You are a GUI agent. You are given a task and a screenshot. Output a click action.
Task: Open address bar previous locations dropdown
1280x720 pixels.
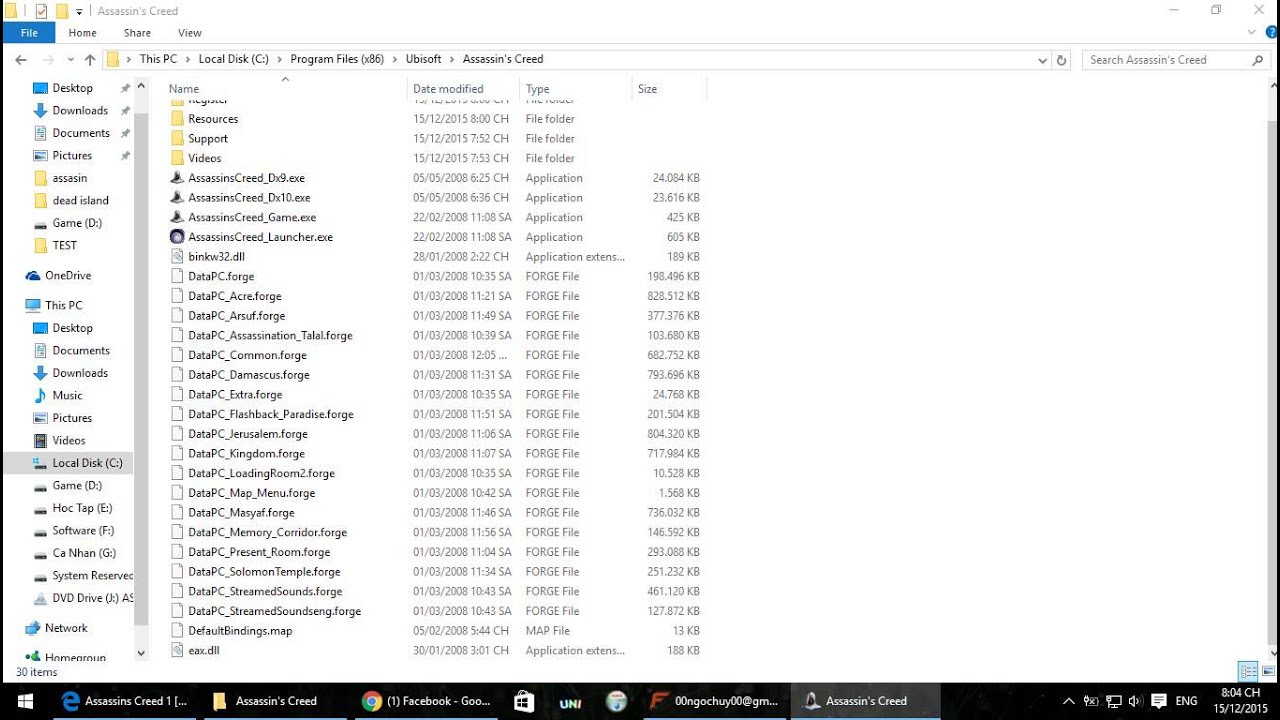1043,60
